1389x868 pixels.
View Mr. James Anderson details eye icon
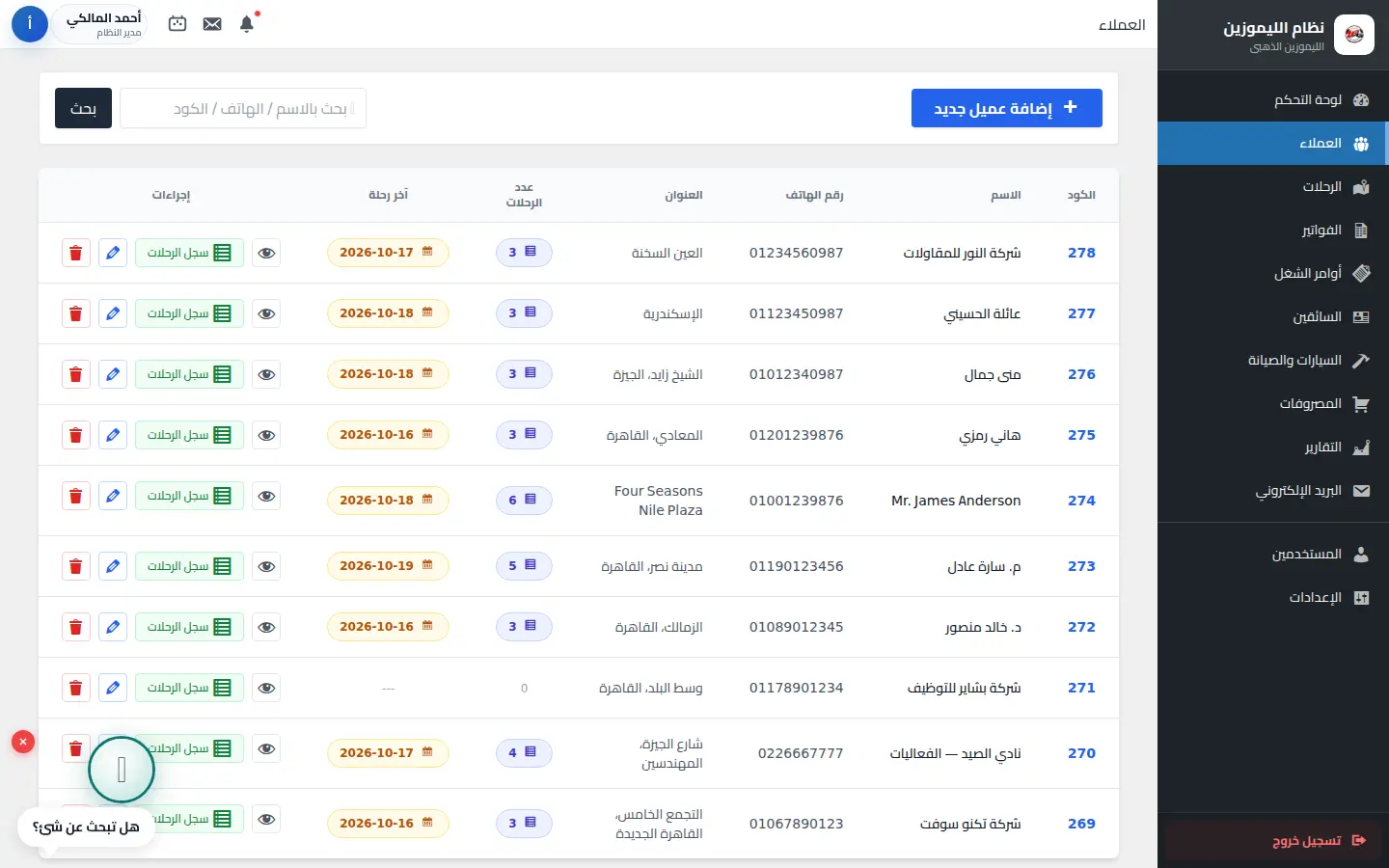coord(266,496)
